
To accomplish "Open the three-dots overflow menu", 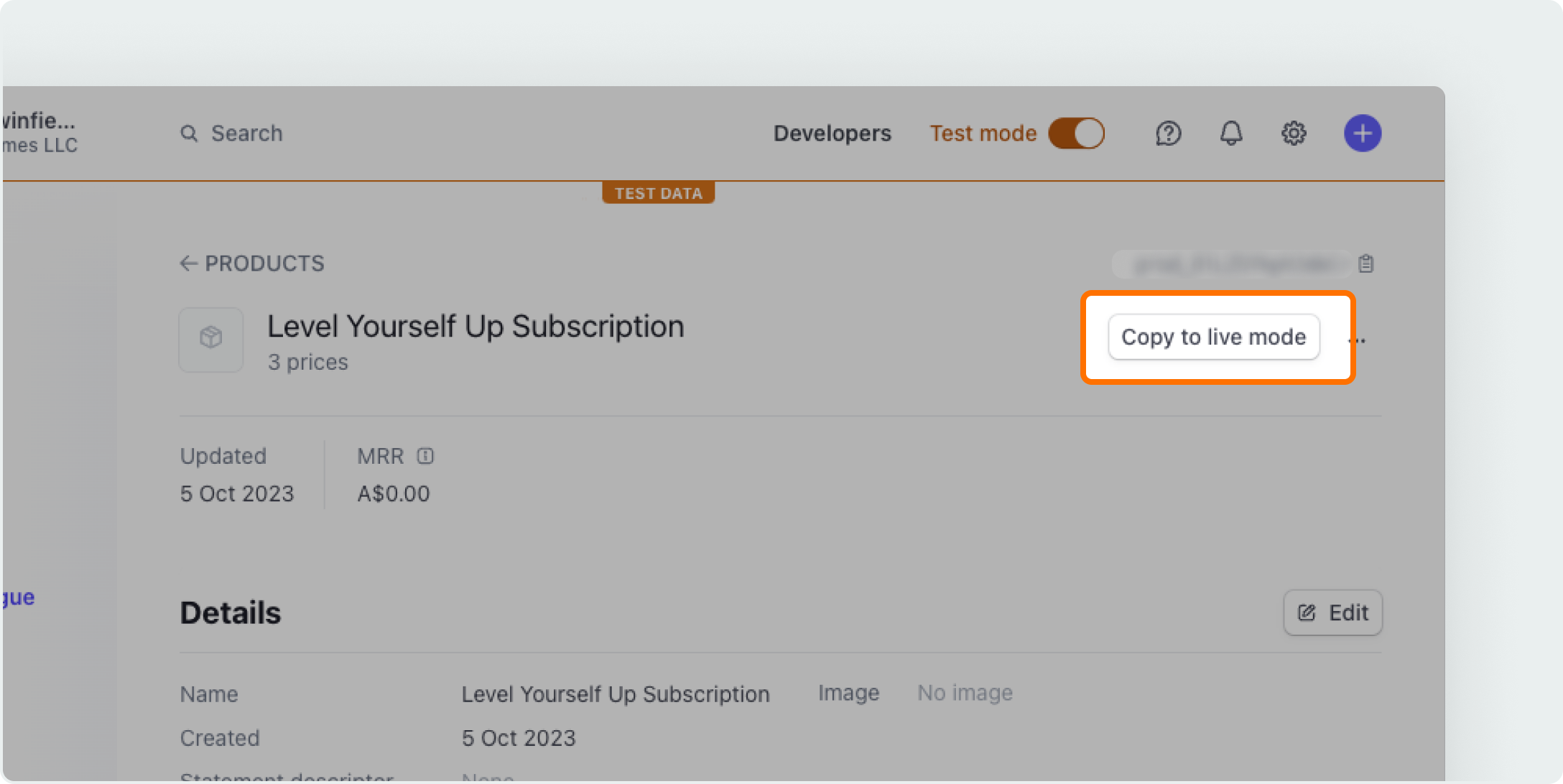I will click(x=1356, y=339).
